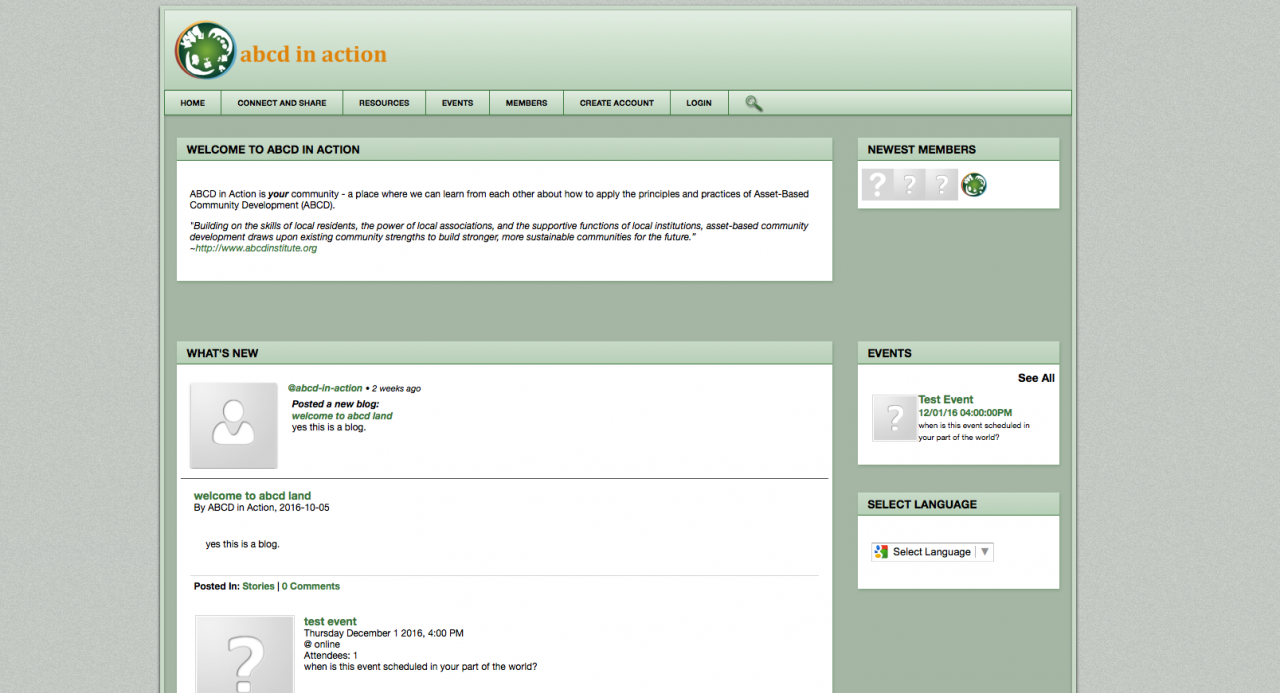The height and width of the screenshot is (693, 1280).
Task: Click the WHAT'S NEW panel header
Action: point(504,353)
